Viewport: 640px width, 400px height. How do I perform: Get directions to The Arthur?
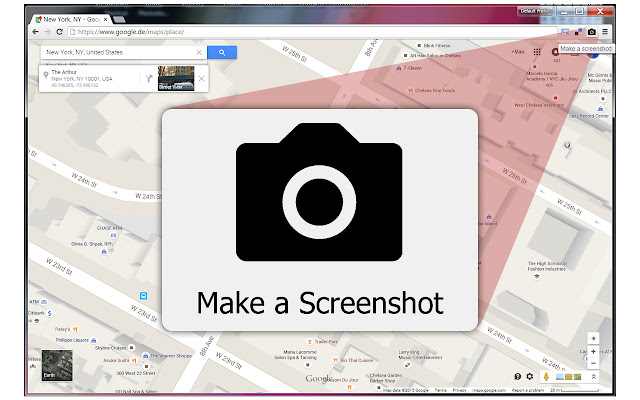147,77
